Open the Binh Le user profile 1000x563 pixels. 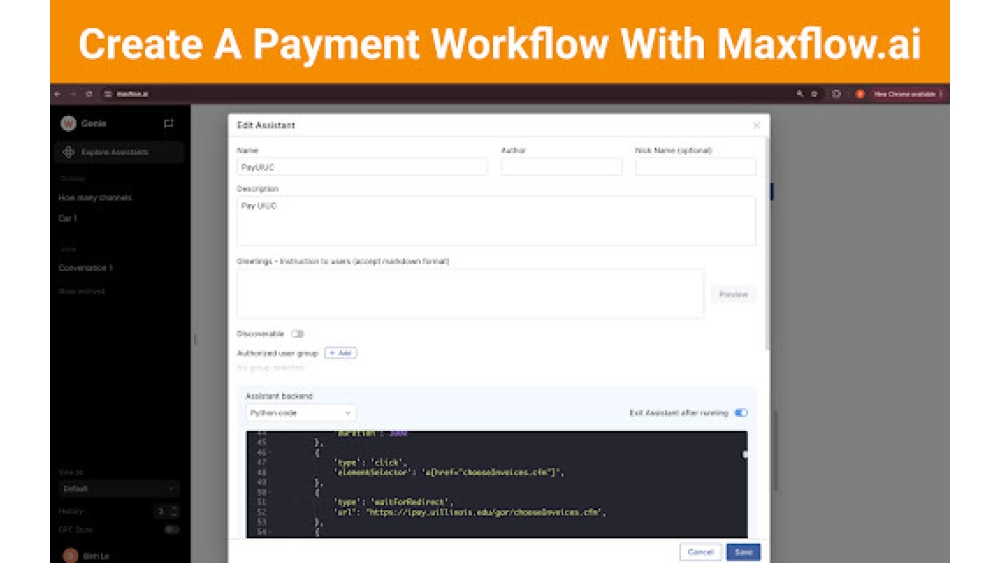tap(86, 556)
